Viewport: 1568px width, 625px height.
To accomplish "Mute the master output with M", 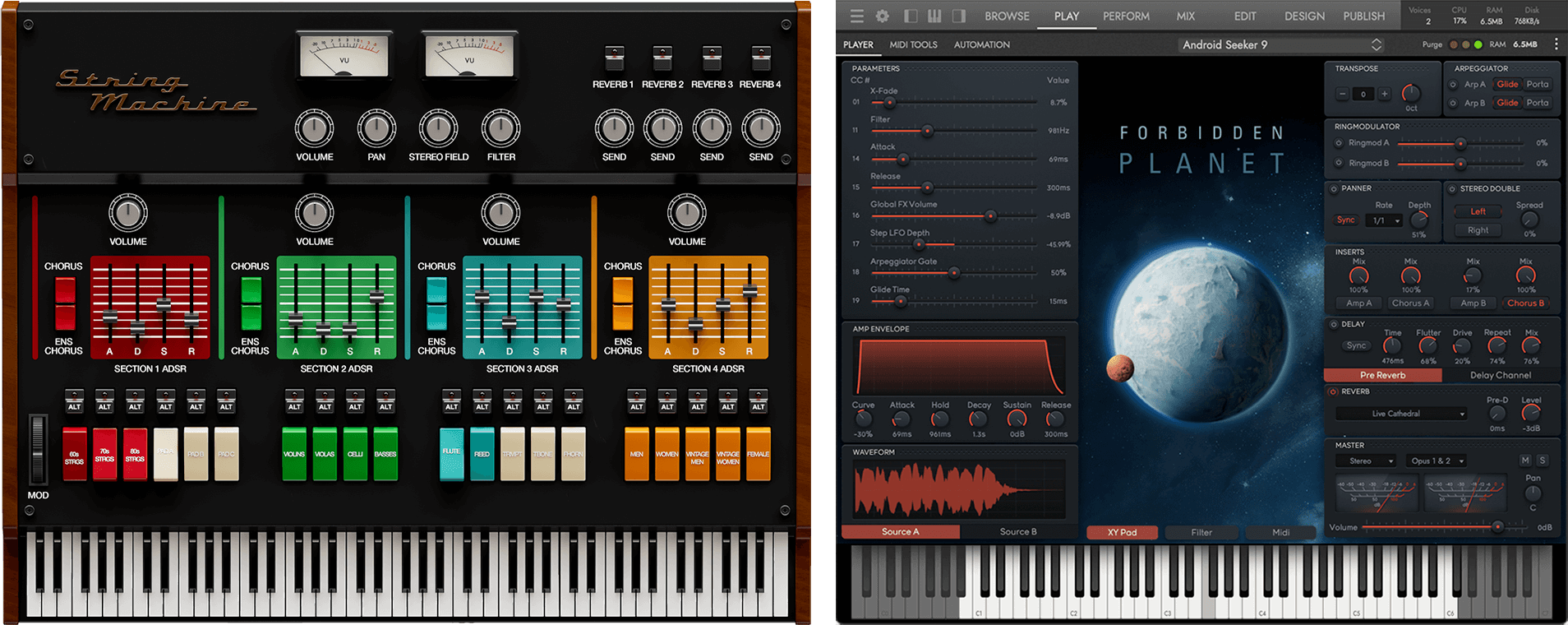I will (1525, 461).
